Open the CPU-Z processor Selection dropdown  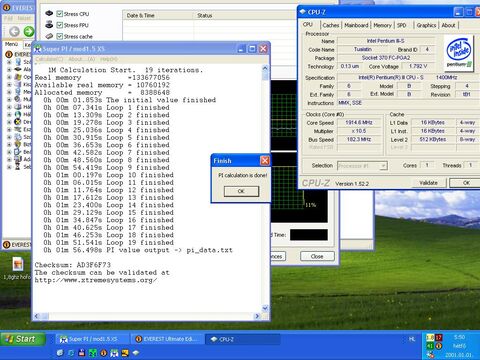pos(362,165)
